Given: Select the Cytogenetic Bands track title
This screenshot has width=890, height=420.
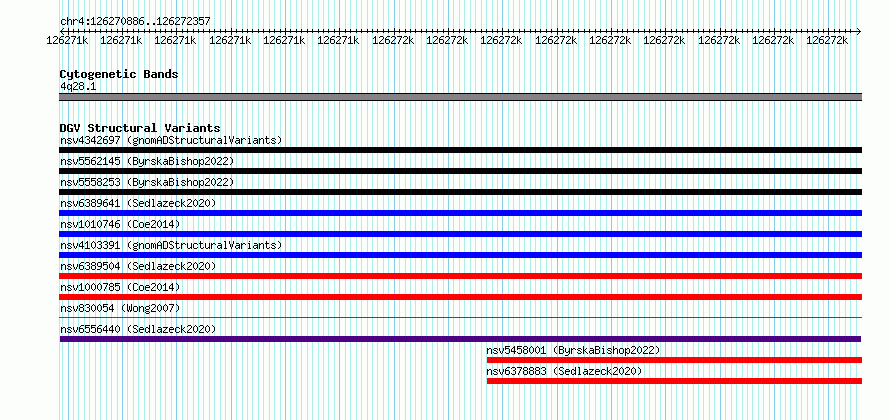Looking at the screenshot, I should click(x=119, y=74).
